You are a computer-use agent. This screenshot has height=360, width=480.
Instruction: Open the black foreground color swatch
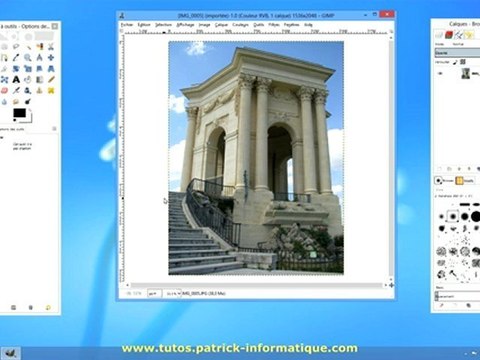(x=19, y=113)
